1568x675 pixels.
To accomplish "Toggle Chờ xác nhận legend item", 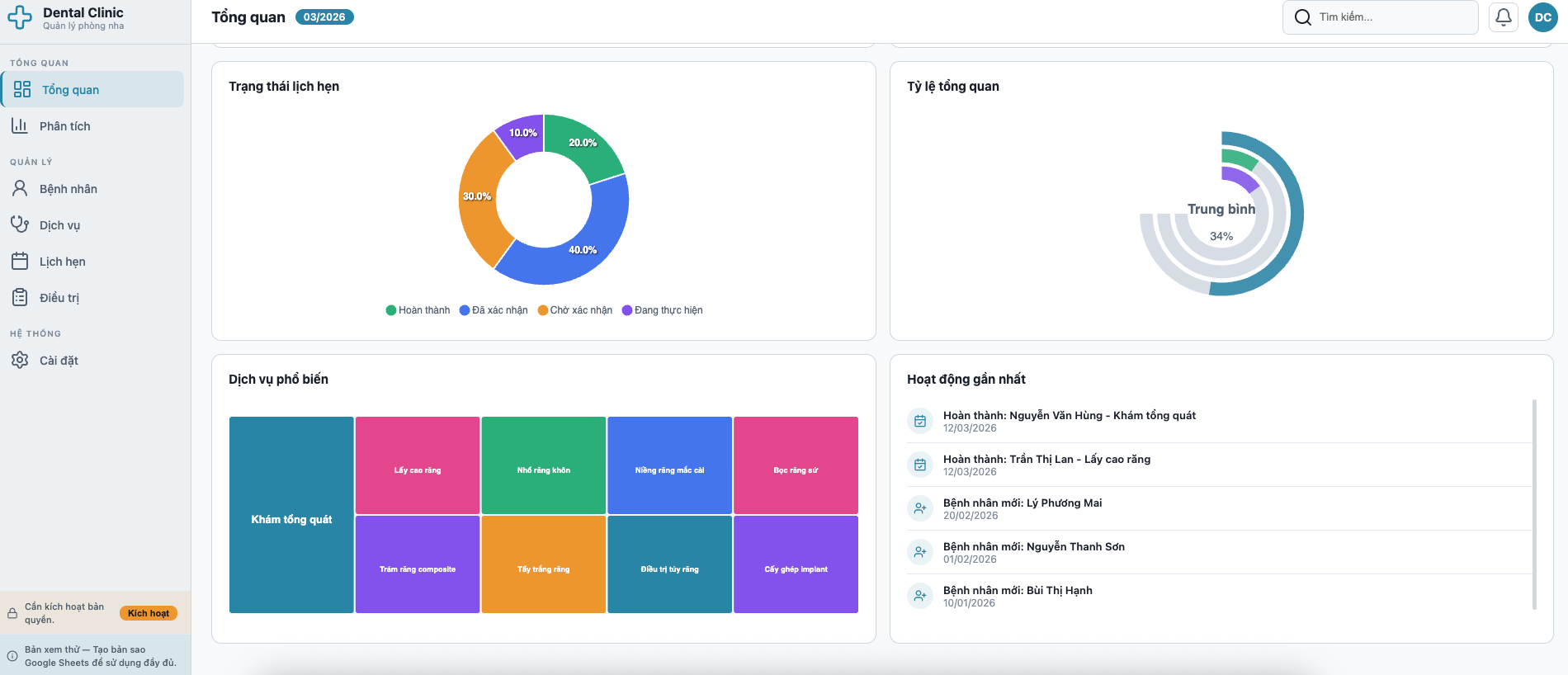I will point(575,310).
